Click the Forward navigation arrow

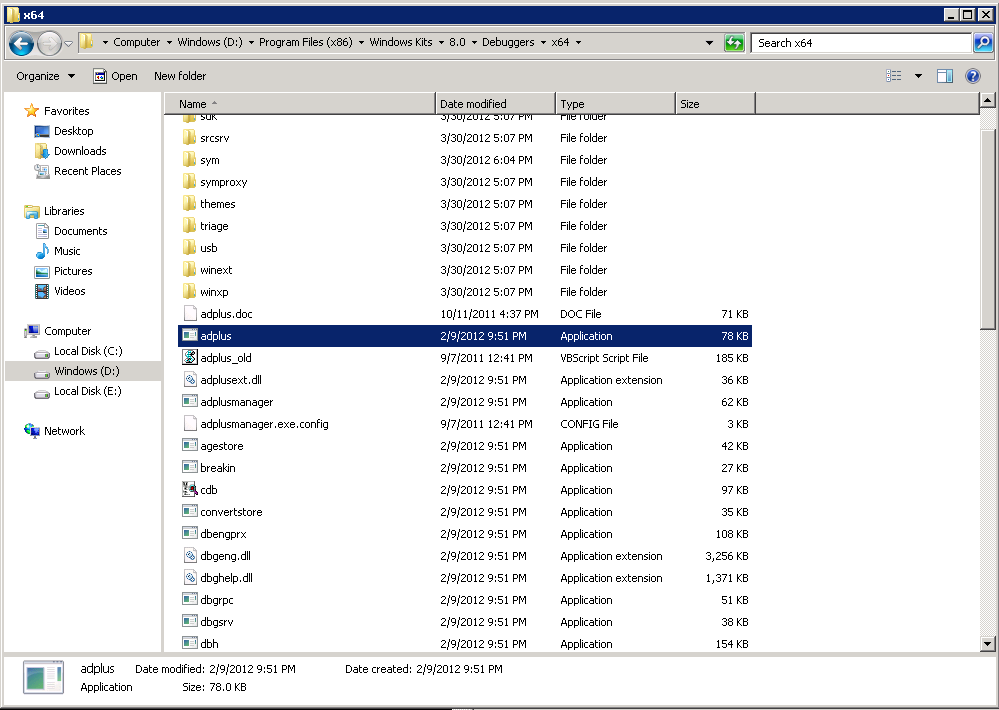coord(49,43)
